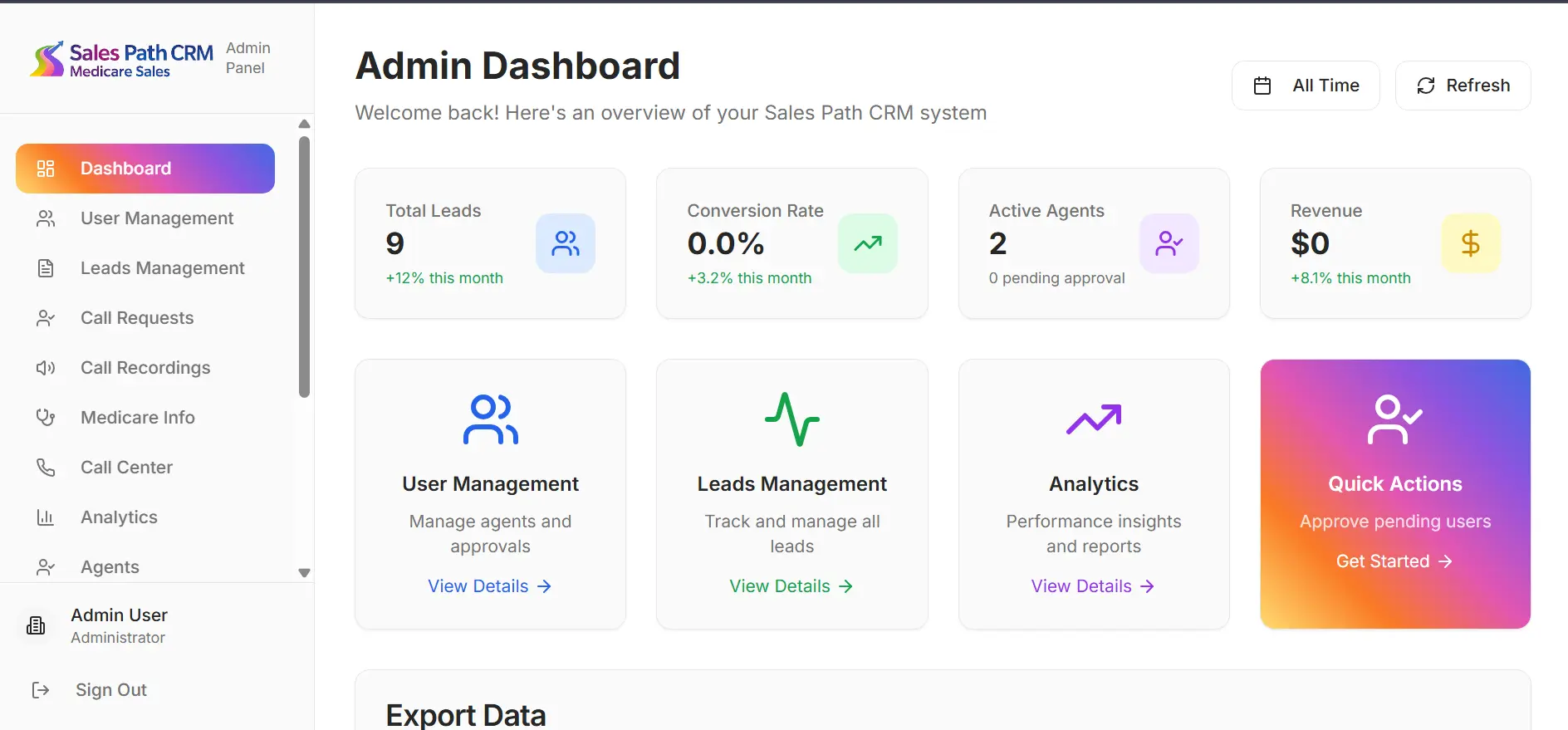Click Get Started in Quick Actions

pos(1394,561)
